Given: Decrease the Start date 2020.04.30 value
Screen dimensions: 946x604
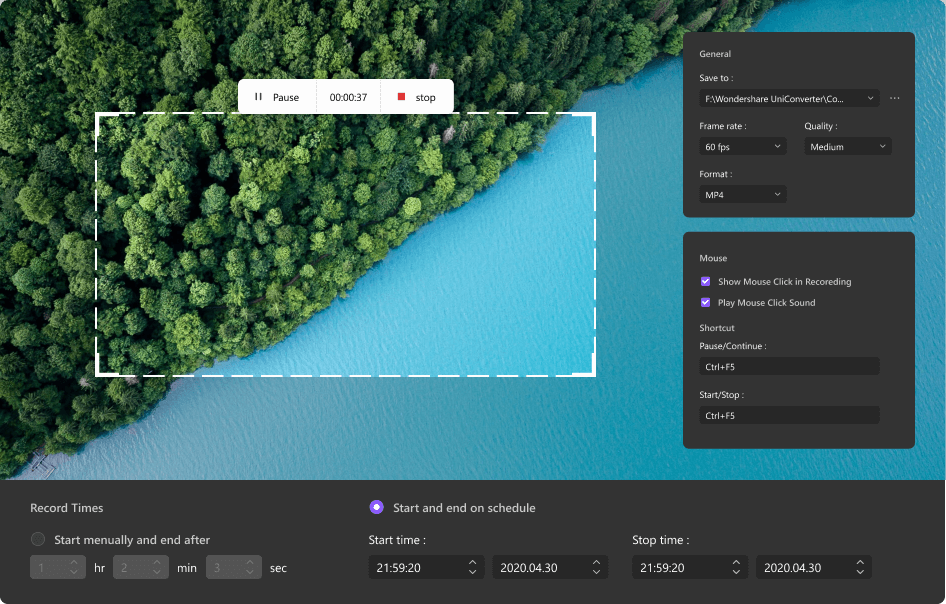Looking at the screenshot, I should pos(596,571).
